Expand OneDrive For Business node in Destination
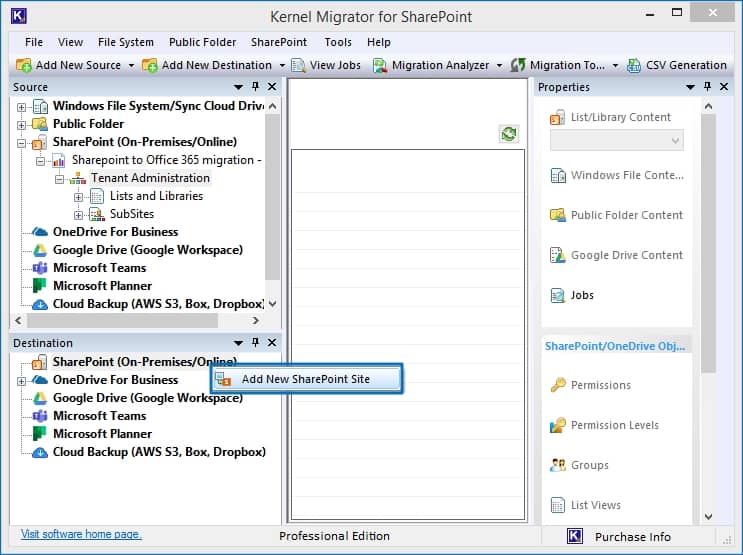Image resolution: width=743 pixels, height=555 pixels. tap(21, 381)
